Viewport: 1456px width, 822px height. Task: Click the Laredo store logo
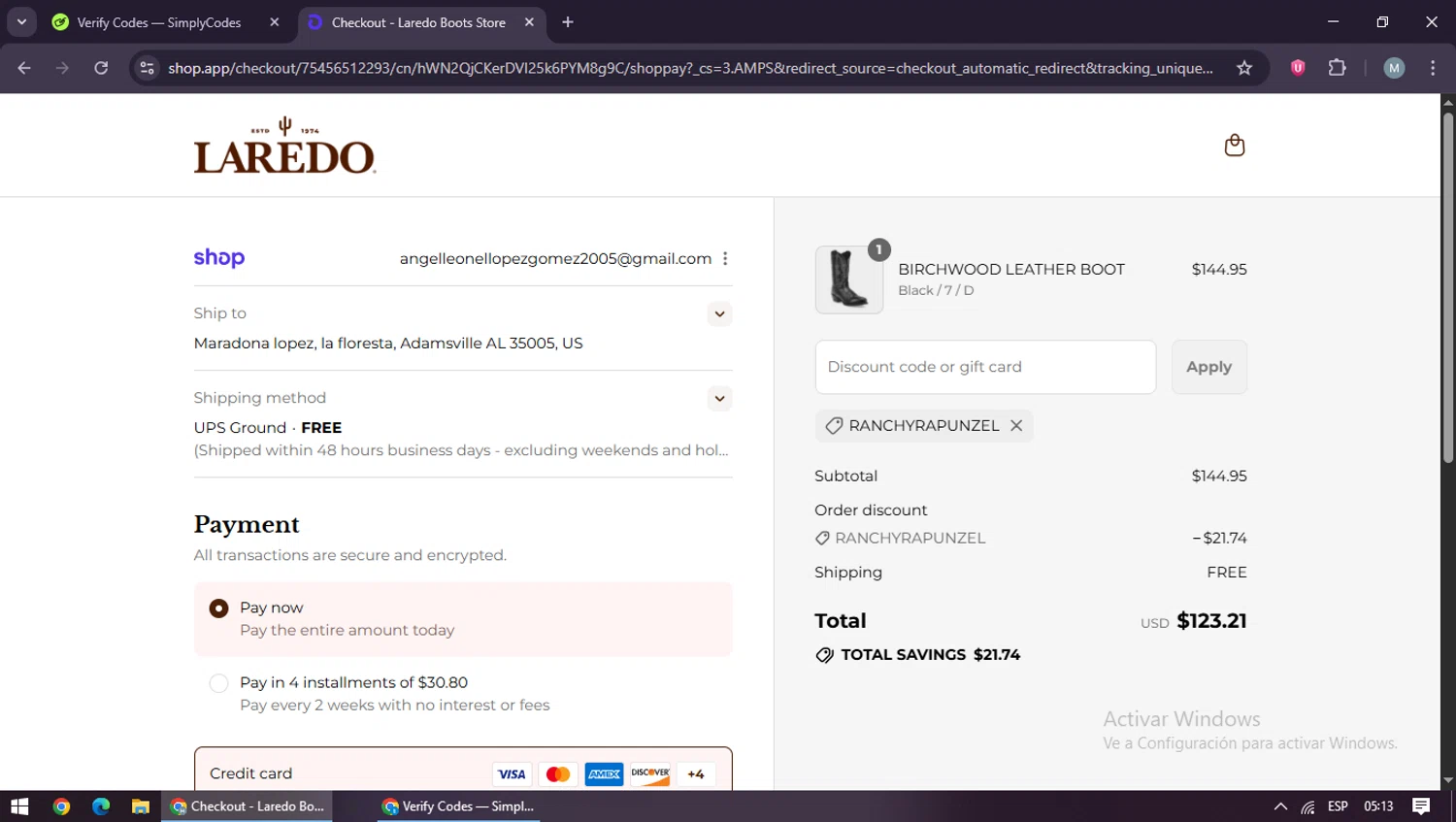[x=284, y=146]
